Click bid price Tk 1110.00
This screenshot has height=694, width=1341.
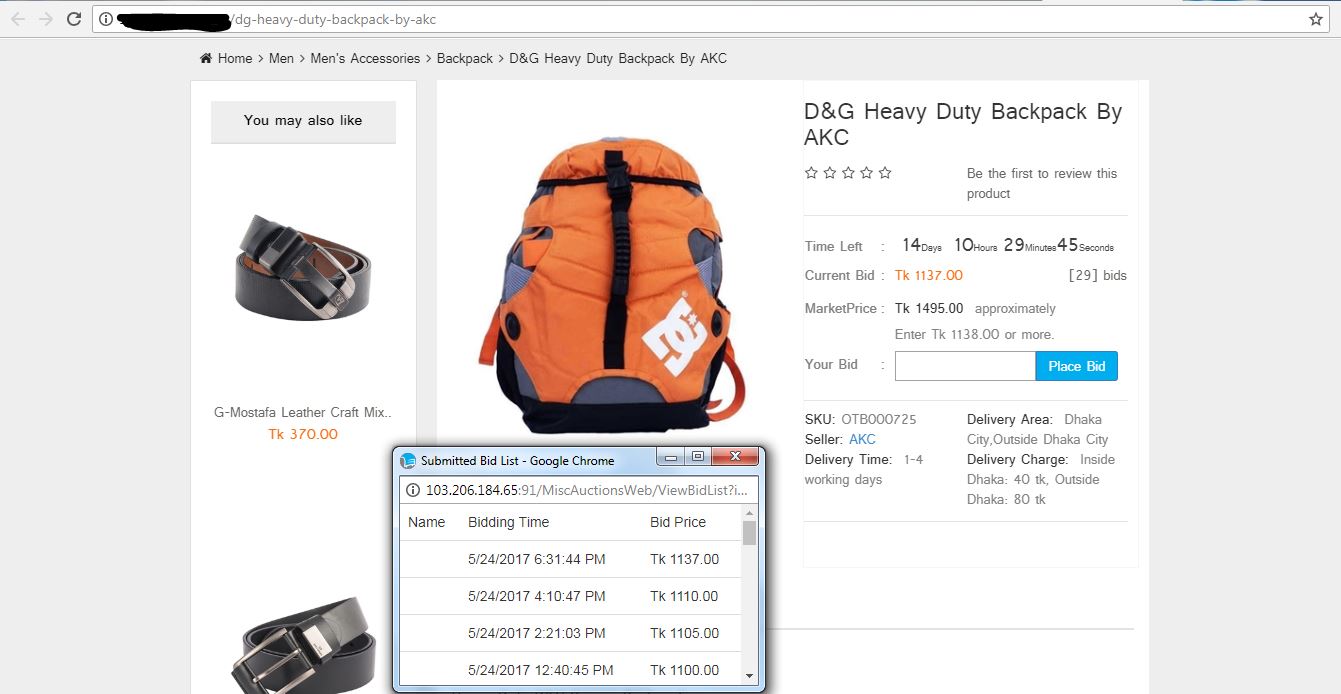(684, 596)
